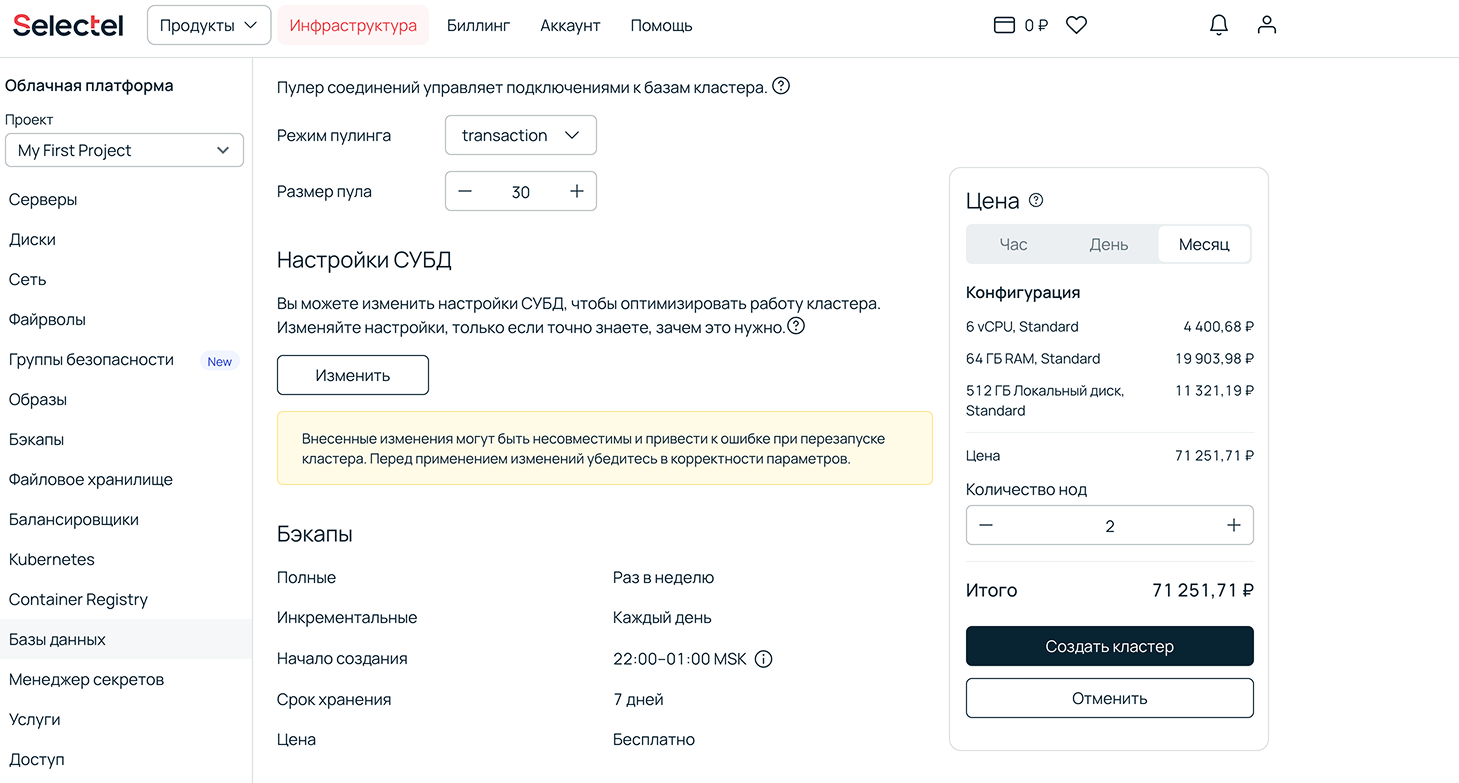Click the help icon beside Цена heading
Viewport: 1459px width, 783px height.
(1036, 200)
